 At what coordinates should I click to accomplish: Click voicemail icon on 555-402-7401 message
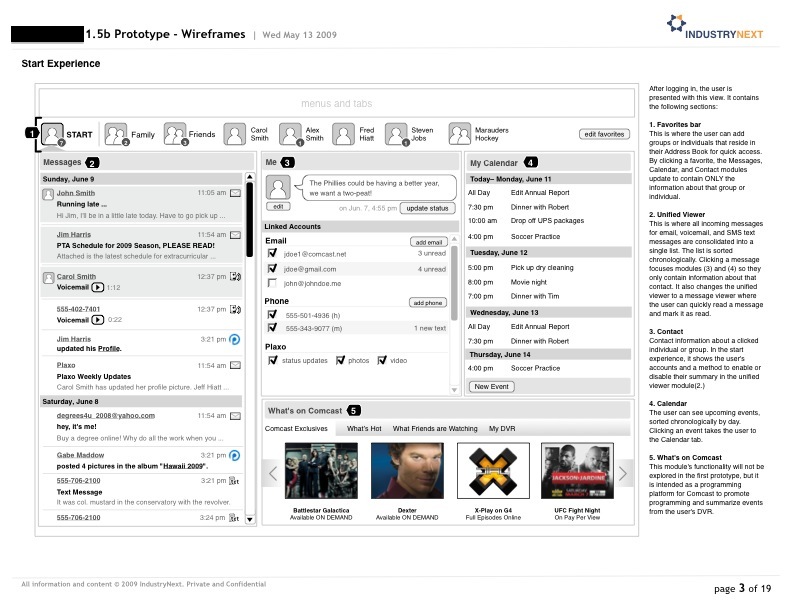pos(235,309)
